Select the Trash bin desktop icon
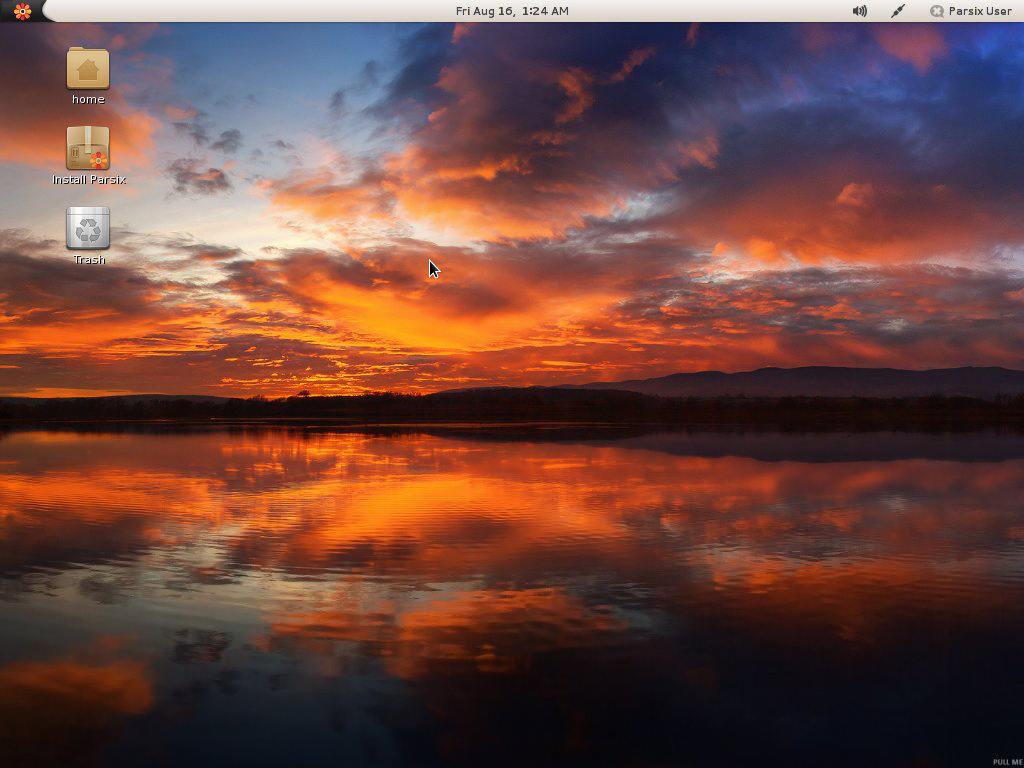The height and width of the screenshot is (768, 1024). 88,228
